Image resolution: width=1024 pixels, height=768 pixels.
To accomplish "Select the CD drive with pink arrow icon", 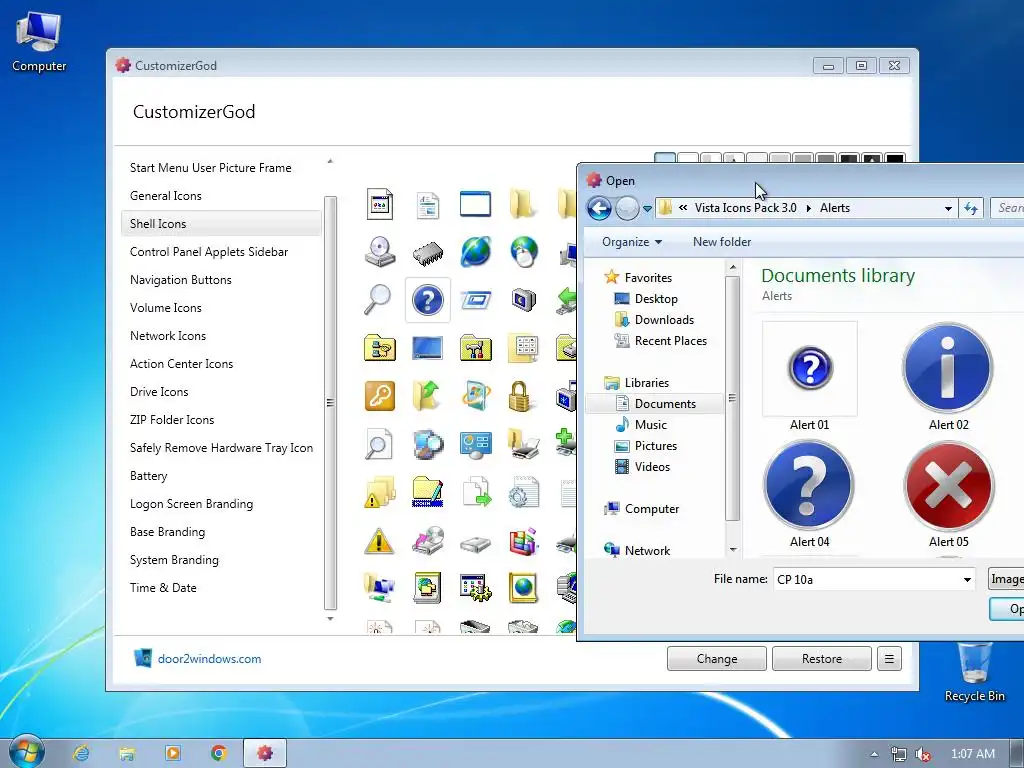I will coord(428,541).
